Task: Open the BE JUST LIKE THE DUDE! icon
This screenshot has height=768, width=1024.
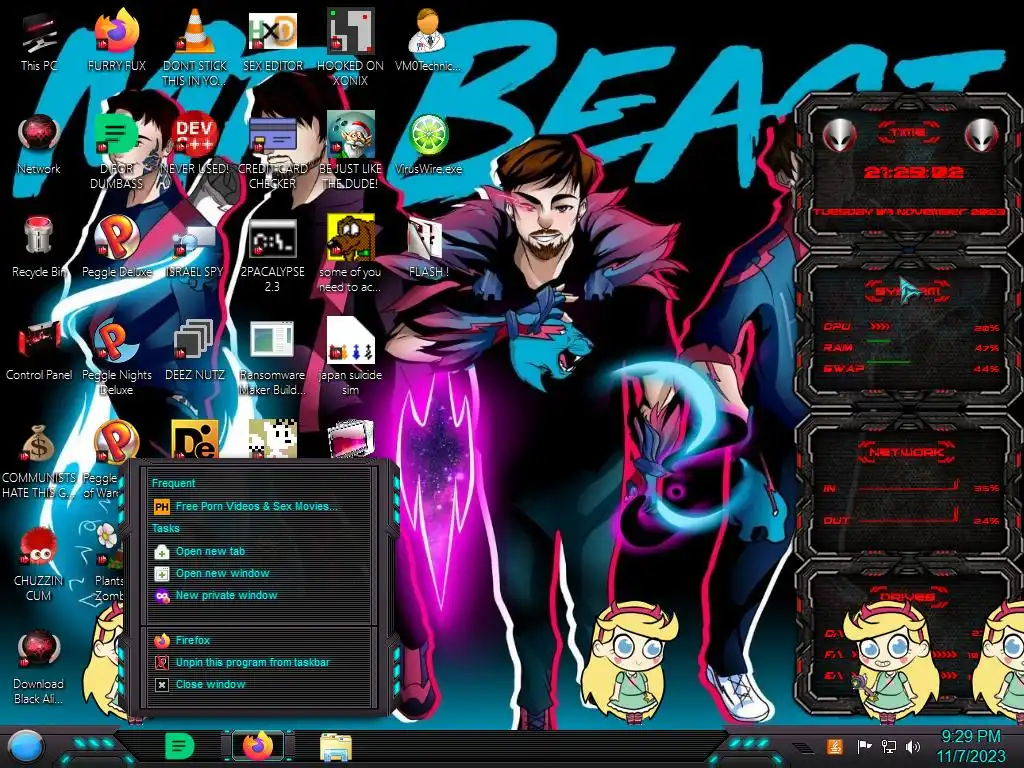Action: click(350, 151)
